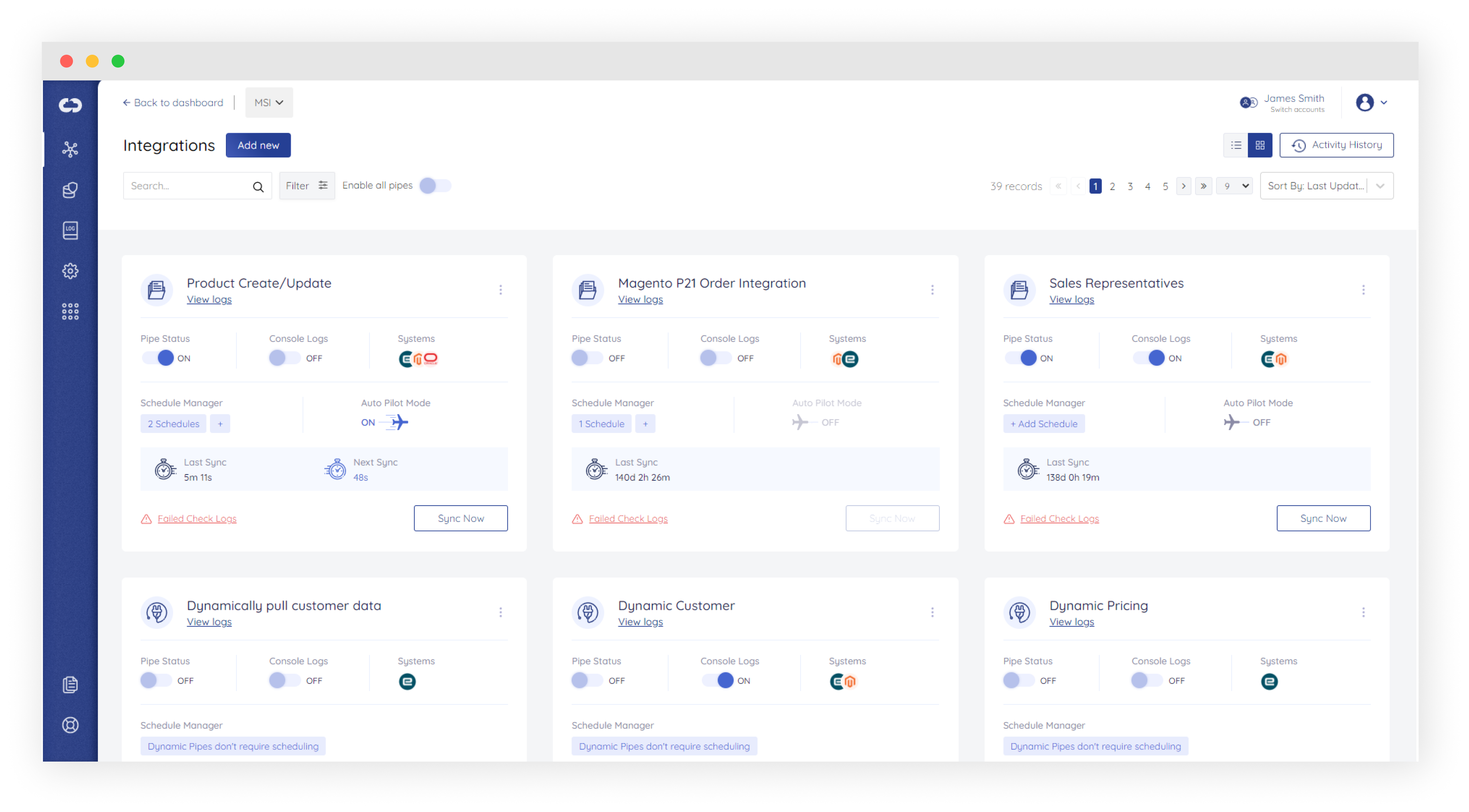This screenshot has height=812, width=1469.
Task: Open three-dot menu on Sales Representatives card
Action: click(1363, 290)
